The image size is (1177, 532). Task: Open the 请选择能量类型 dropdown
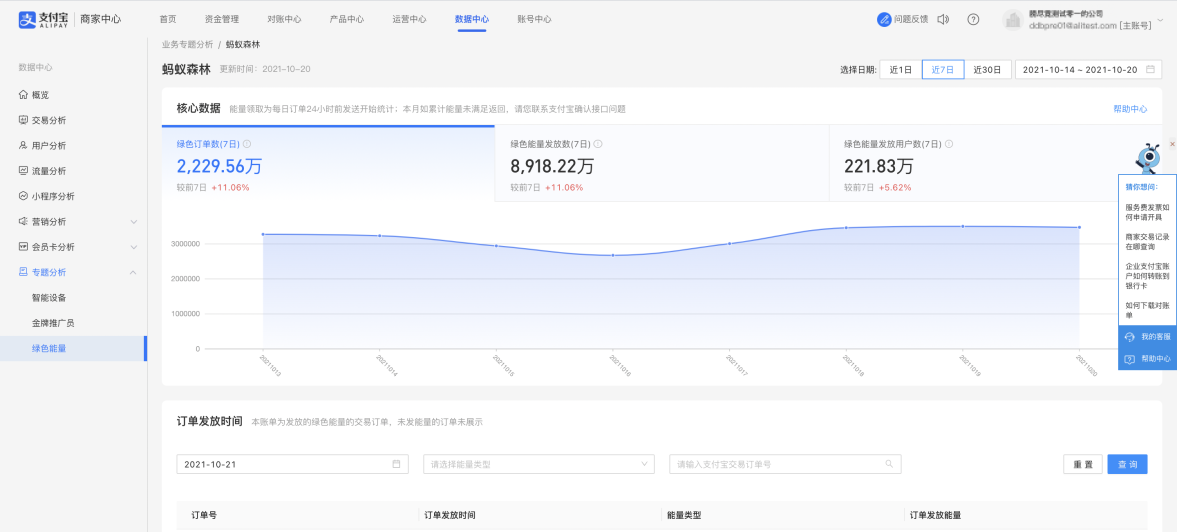[x=539, y=464]
